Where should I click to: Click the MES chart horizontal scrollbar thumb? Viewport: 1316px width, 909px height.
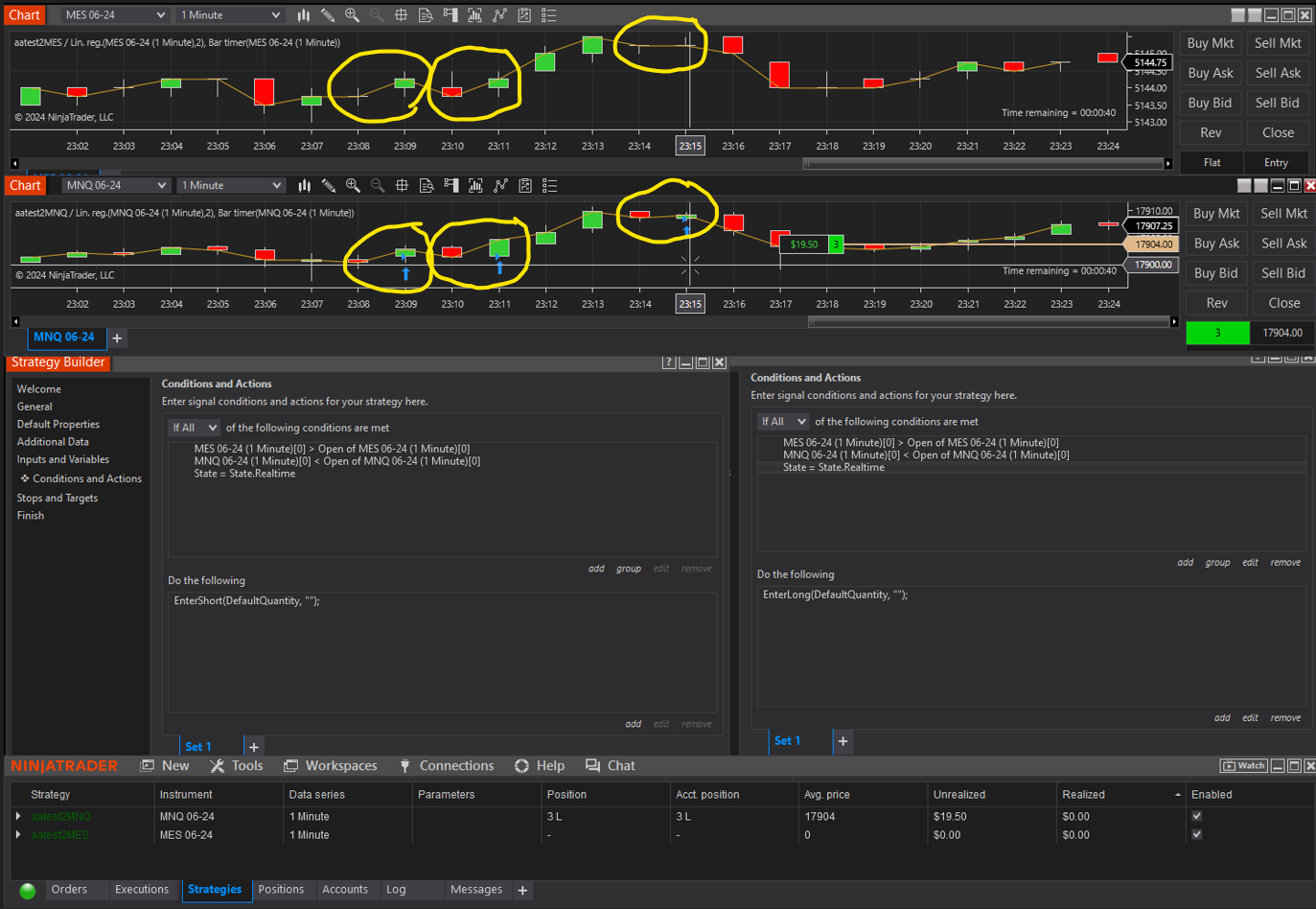pos(982,164)
